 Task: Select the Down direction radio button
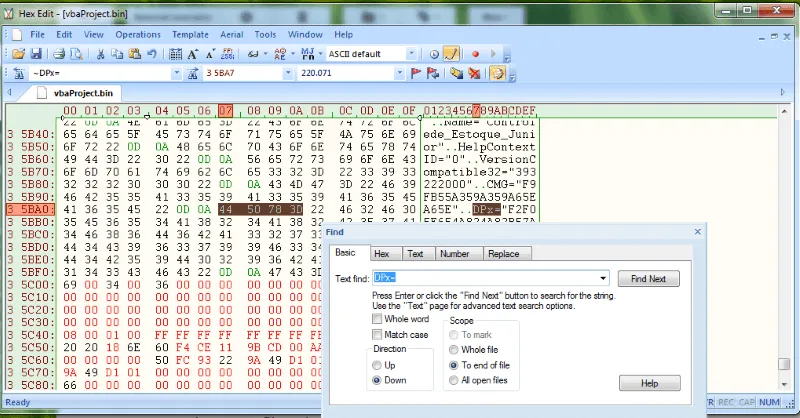click(x=377, y=380)
